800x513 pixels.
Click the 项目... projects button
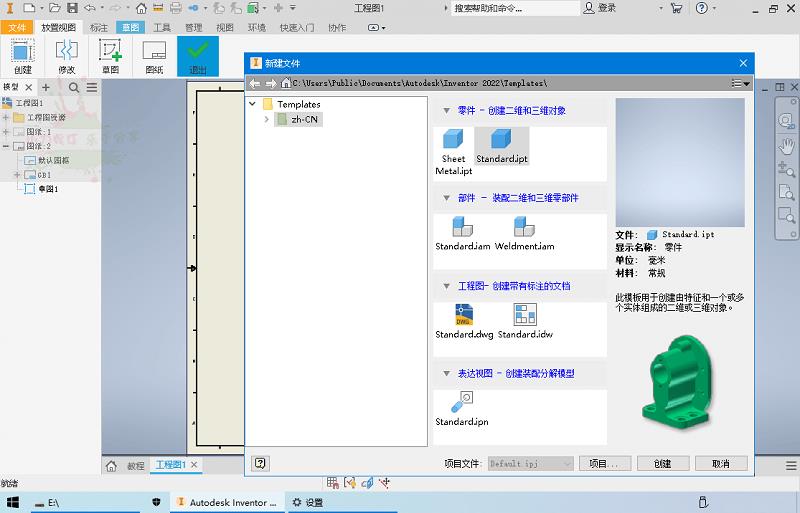pyautogui.click(x=605, y=463)
